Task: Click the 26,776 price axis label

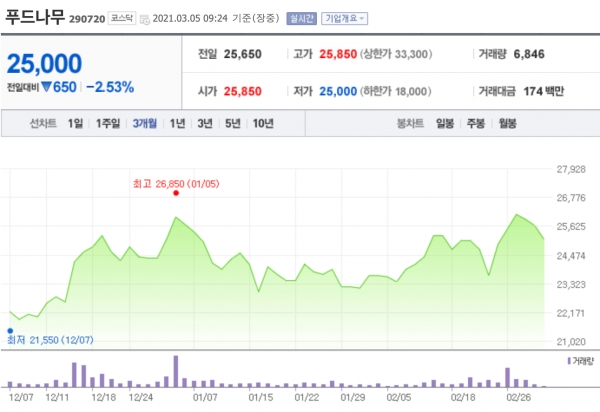Action: [571, 198]
